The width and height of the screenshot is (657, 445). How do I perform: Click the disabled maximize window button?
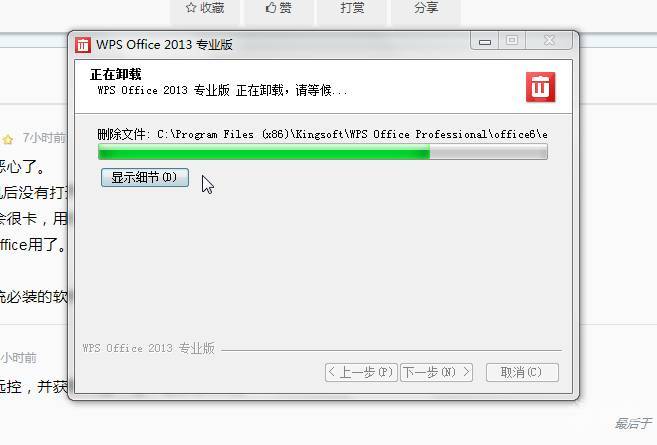512,41
